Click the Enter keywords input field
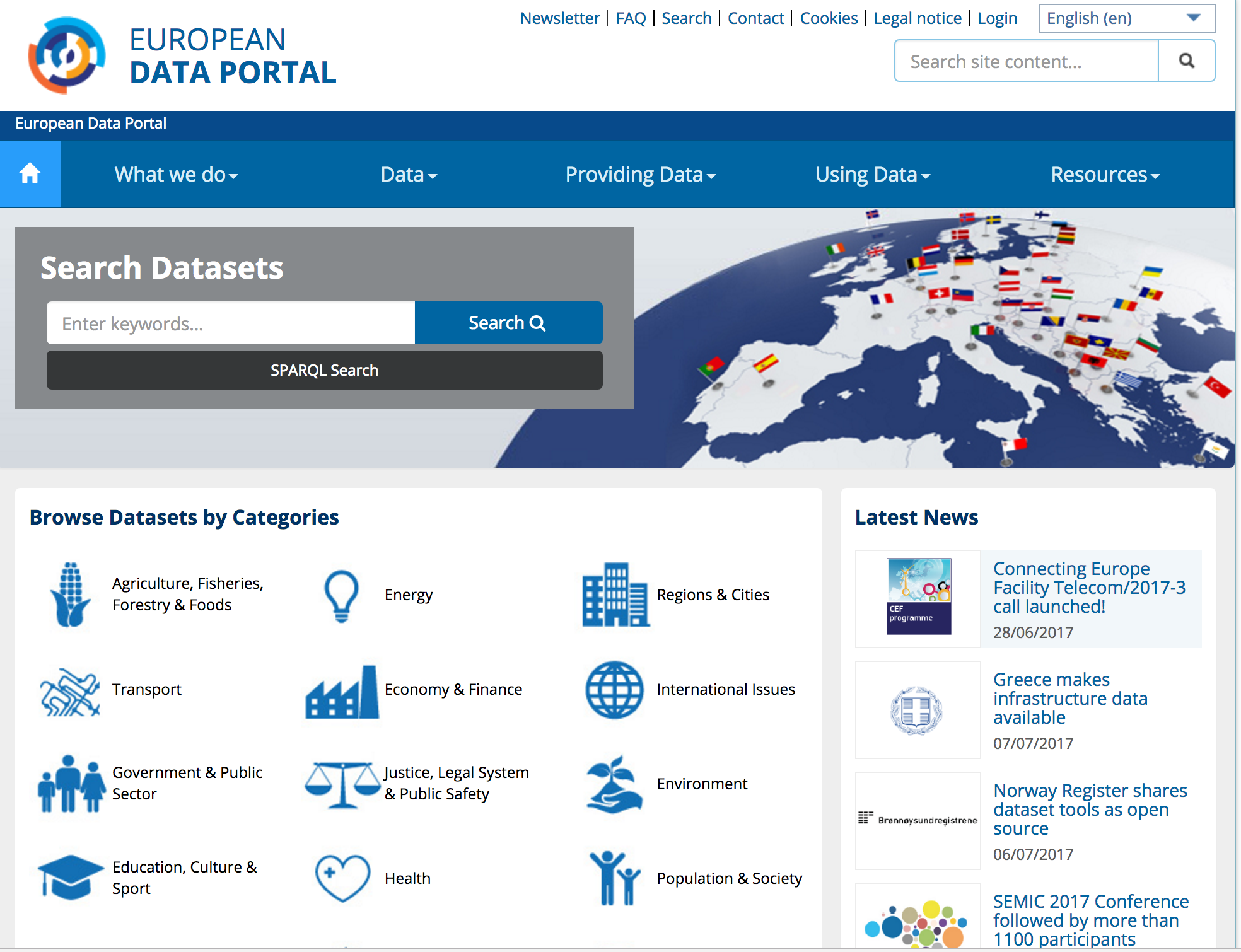 (231, 323)
